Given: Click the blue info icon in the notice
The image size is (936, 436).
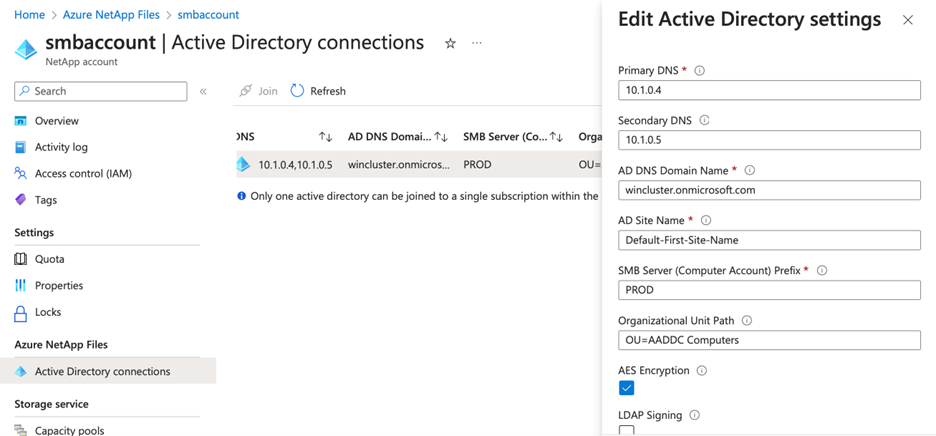Looking at the screenshot, I should [242, 195].
